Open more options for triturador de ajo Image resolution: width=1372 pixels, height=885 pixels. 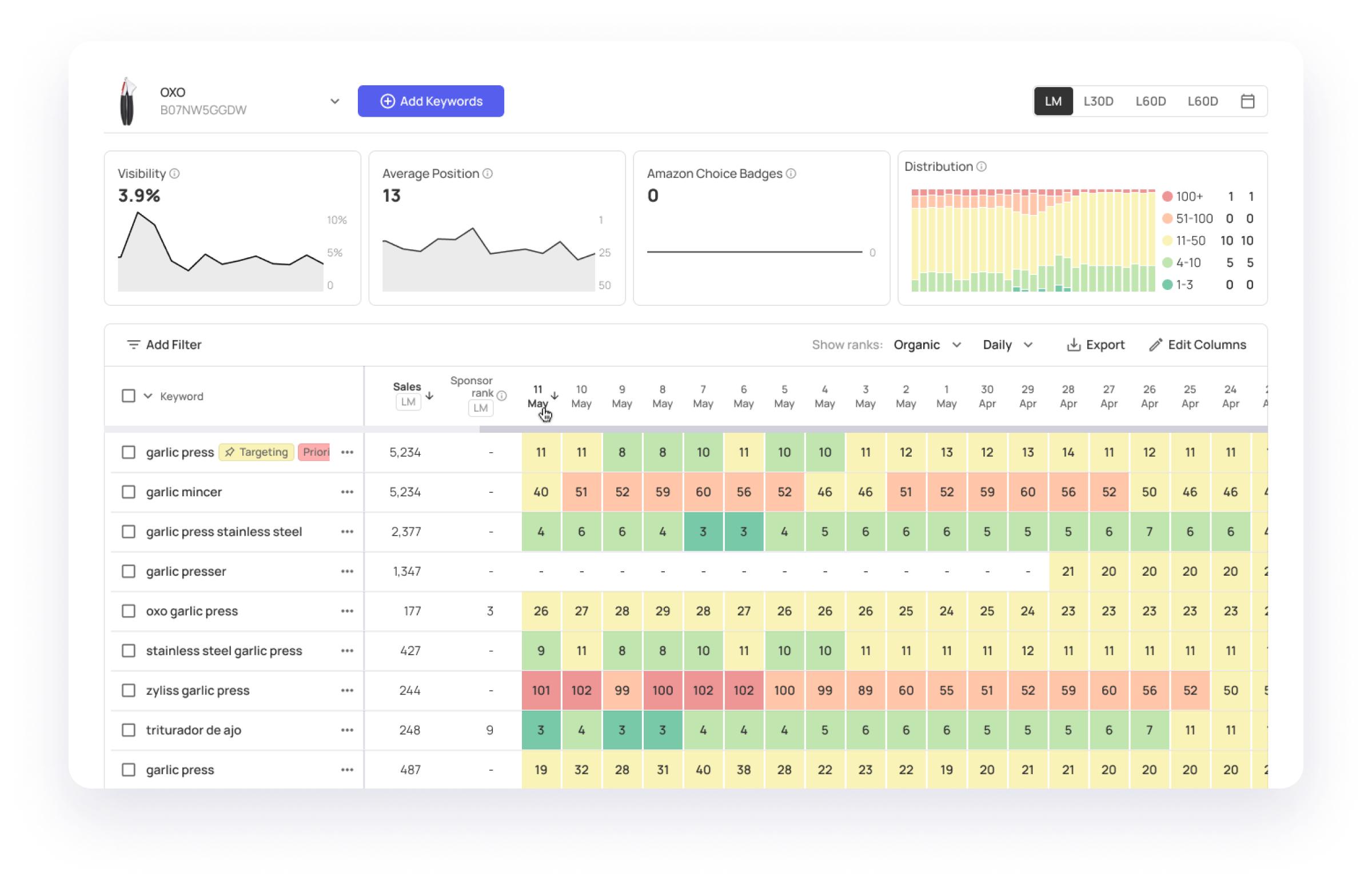pos(347,730)
